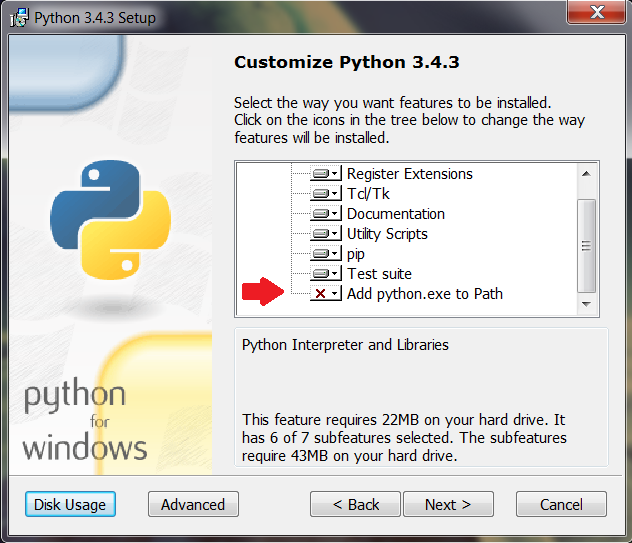Go back with the < Back button
632x543 pixels.
pyautogui.click(x=355, y=504)
